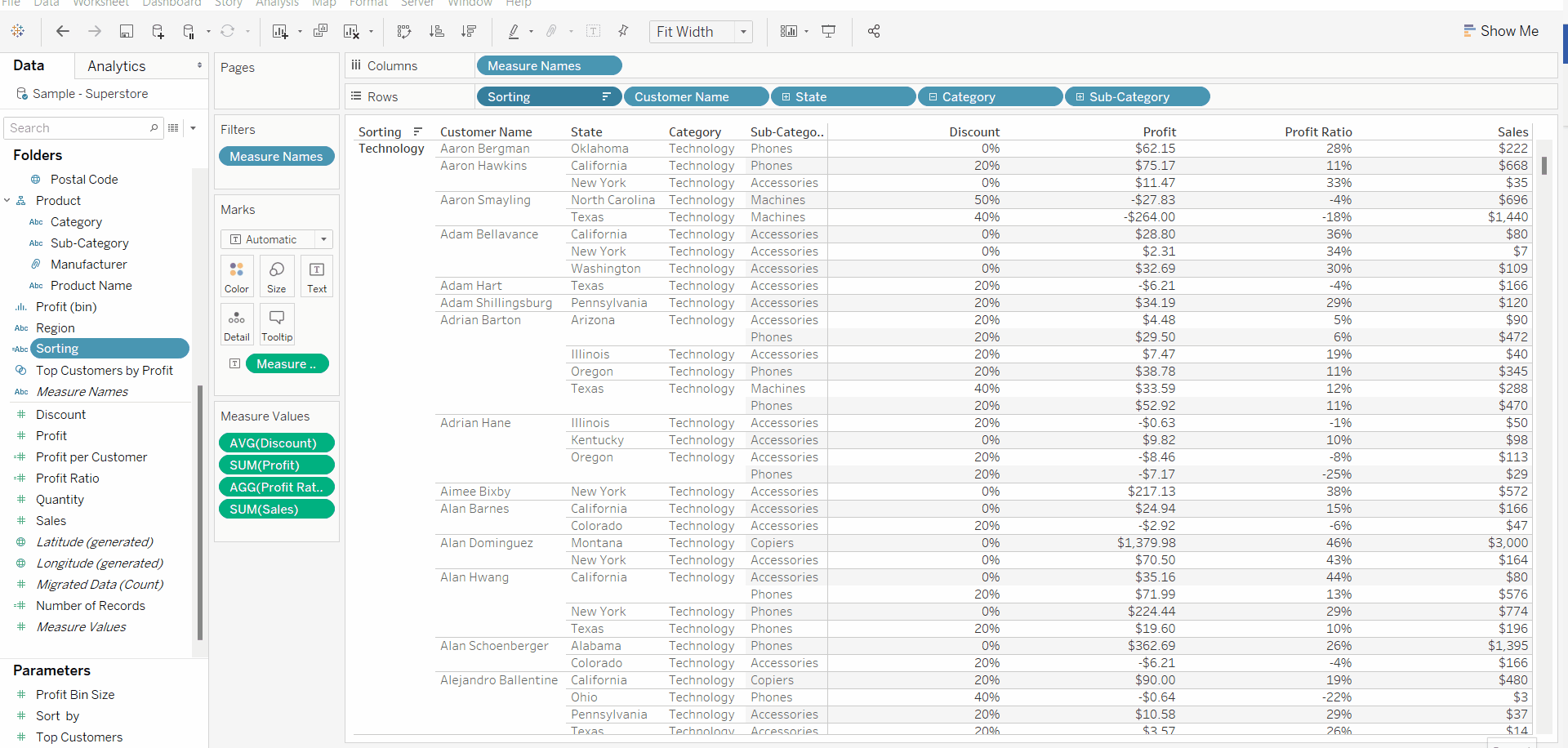Click the Sorting pill on Rows
This screenshot has height=748, width=1568.
(549, 96)
